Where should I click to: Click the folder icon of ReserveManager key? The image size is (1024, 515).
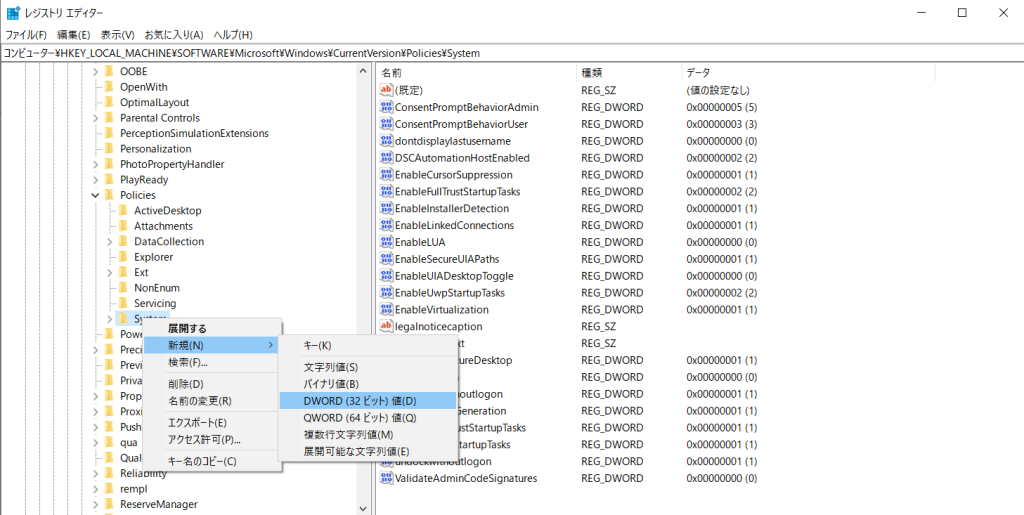108,505
